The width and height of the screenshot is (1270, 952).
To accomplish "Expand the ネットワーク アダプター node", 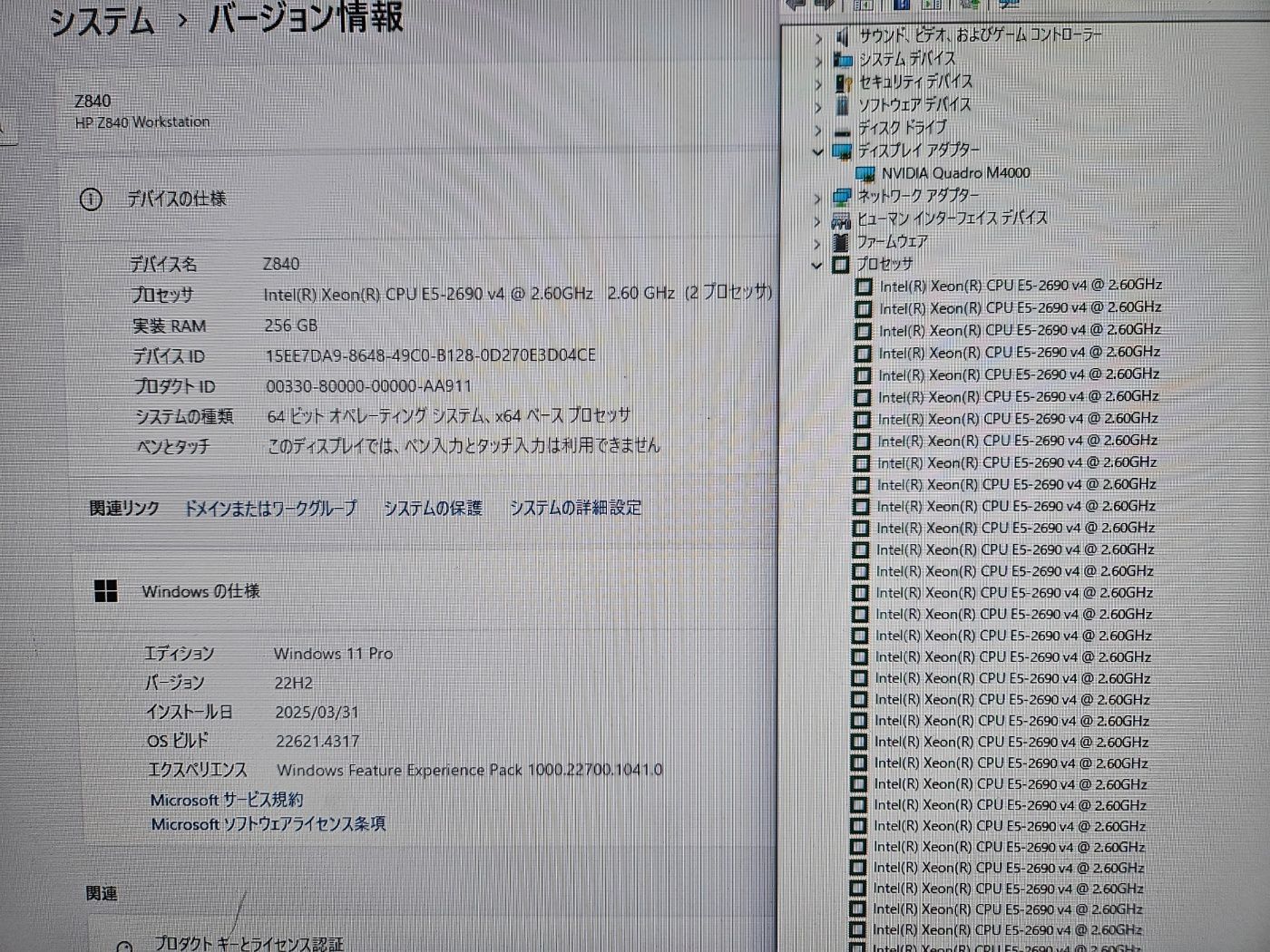I will click(817, 199).
